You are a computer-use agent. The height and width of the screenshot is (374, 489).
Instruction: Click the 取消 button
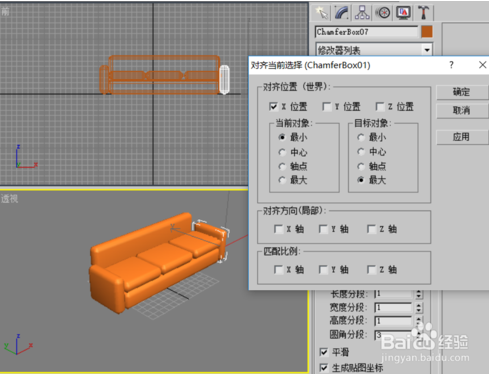(x=462, y=111)
